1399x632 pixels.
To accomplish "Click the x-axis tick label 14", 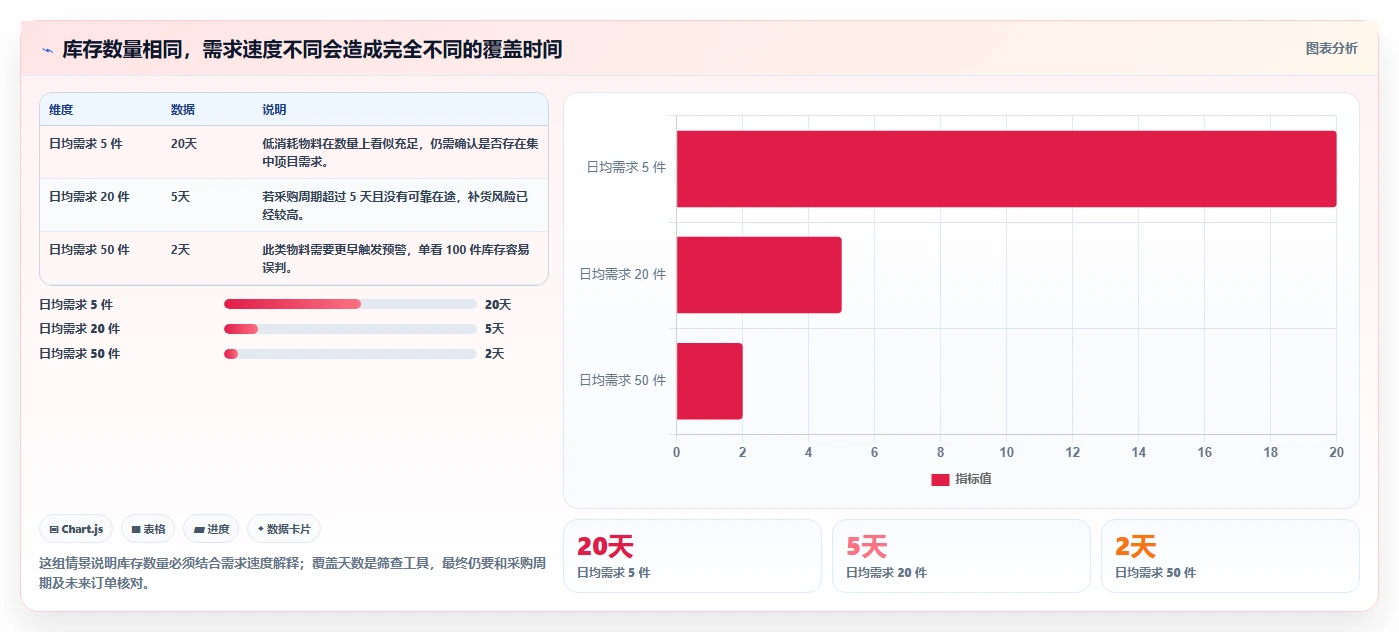I will 1138,453.
